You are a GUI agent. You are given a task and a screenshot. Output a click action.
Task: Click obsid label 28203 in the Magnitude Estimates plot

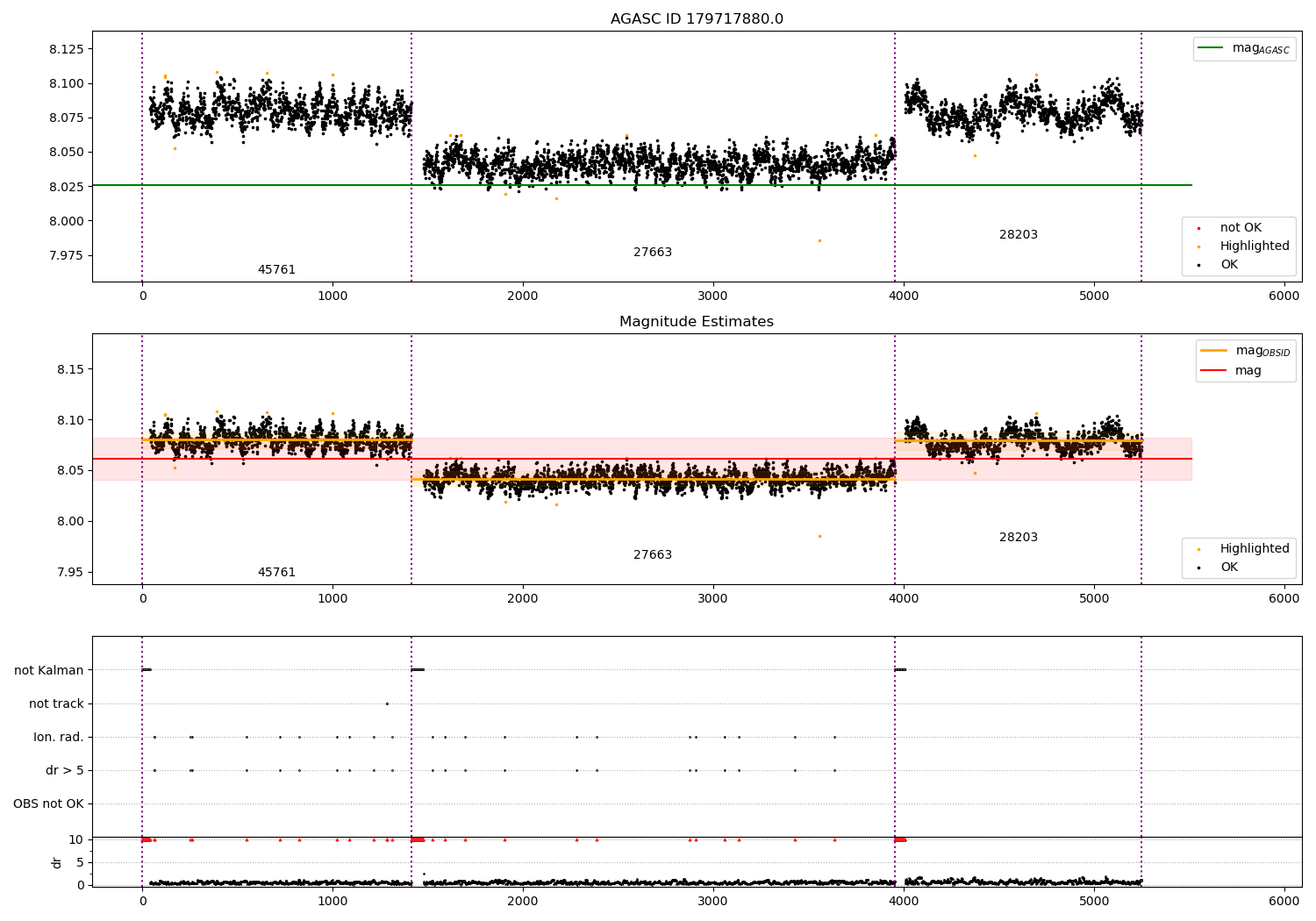[1019, 538]
